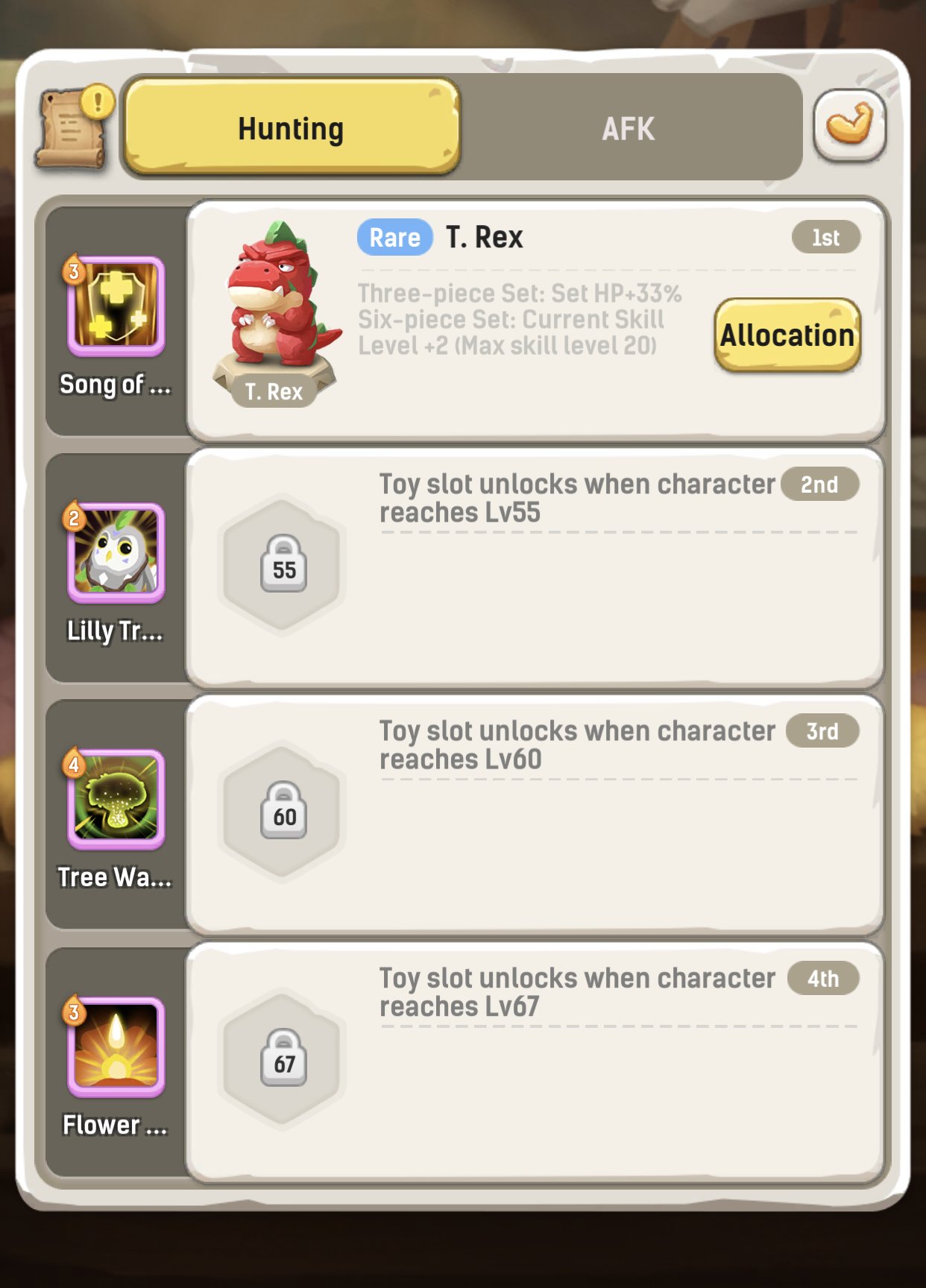This screenshot has height=1288, width=926.
Task: Tap the 4th slot badge
Action: click(823, 978)
